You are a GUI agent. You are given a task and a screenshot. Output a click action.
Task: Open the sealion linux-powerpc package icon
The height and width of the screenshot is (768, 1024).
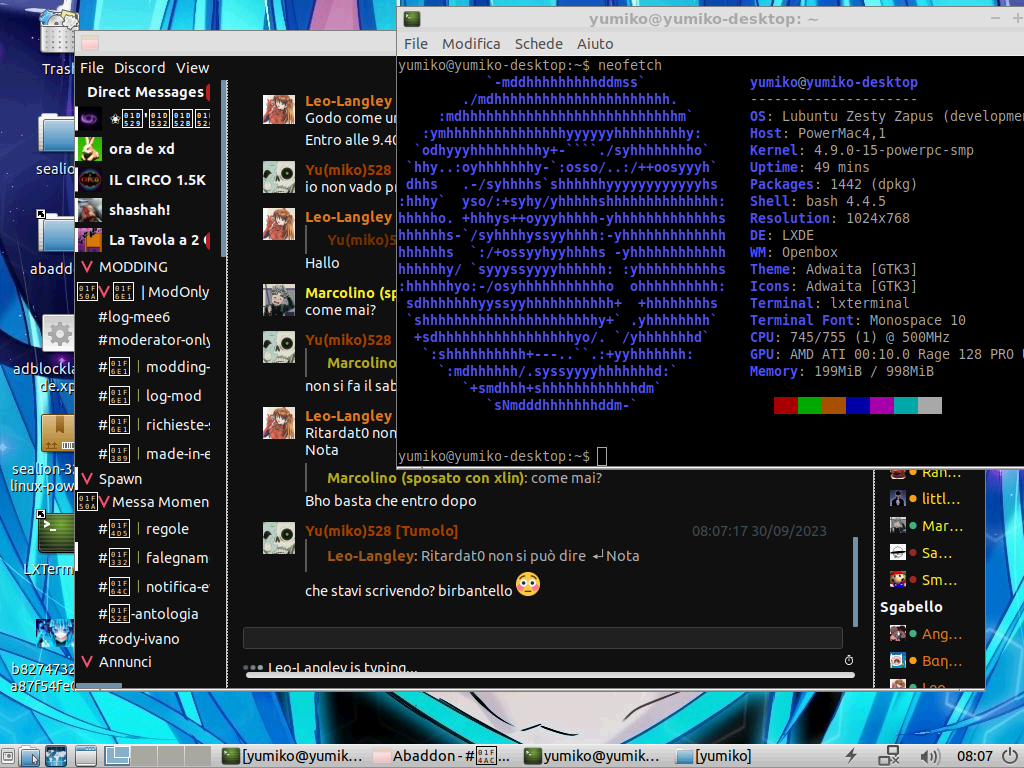[57, 434]
